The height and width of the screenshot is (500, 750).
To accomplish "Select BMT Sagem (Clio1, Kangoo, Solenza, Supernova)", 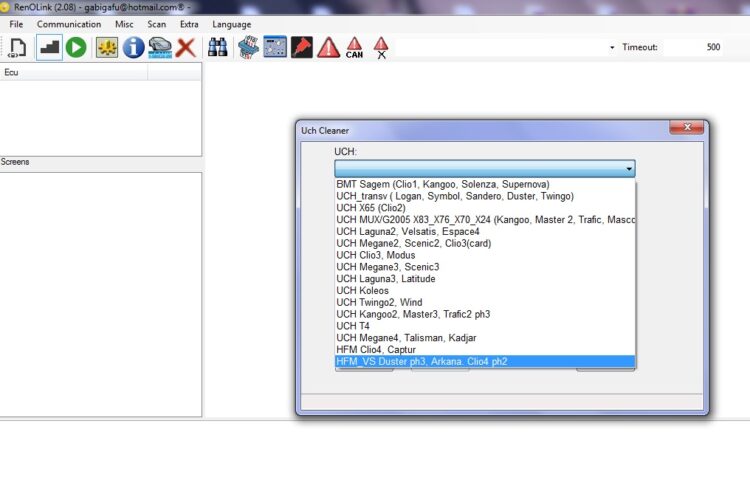I will [485, 184].
